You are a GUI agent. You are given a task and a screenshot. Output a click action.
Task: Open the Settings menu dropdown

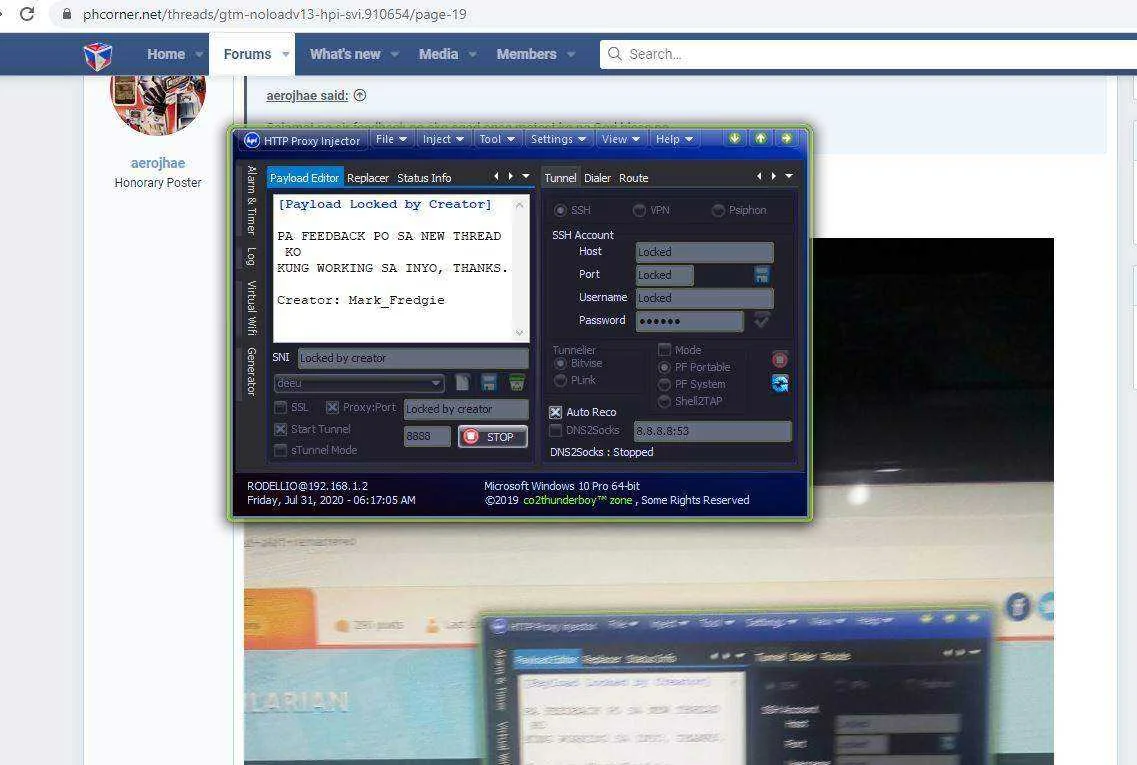[x=558, y=139]
